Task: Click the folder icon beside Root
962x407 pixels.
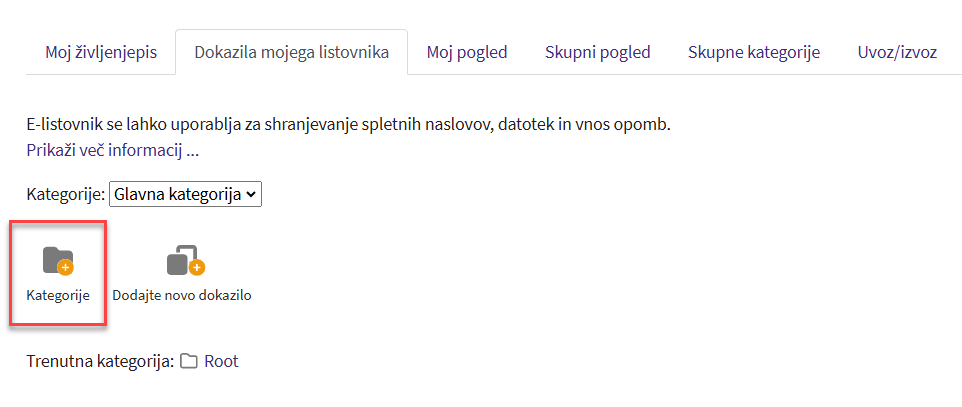Action: click(x=188, y=362)
